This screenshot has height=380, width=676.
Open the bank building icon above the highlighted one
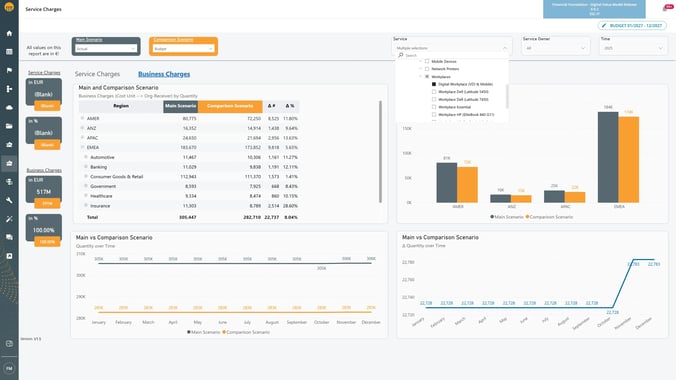pos(9,144)
